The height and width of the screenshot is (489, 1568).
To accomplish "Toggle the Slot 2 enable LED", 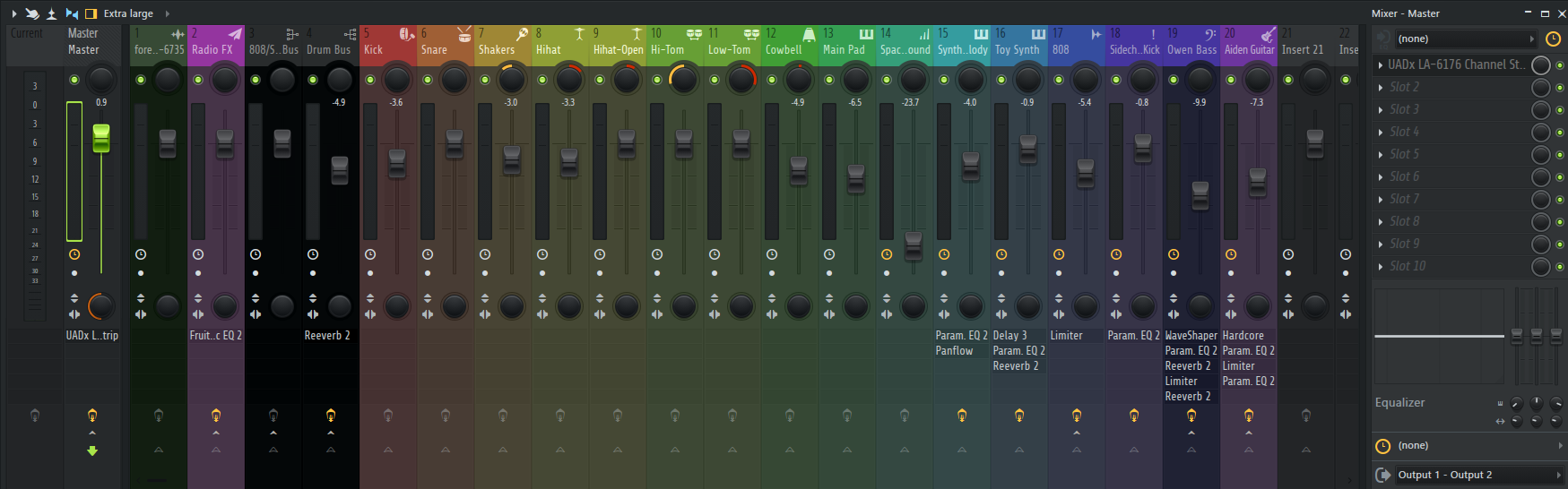I will pos(1560,88).
